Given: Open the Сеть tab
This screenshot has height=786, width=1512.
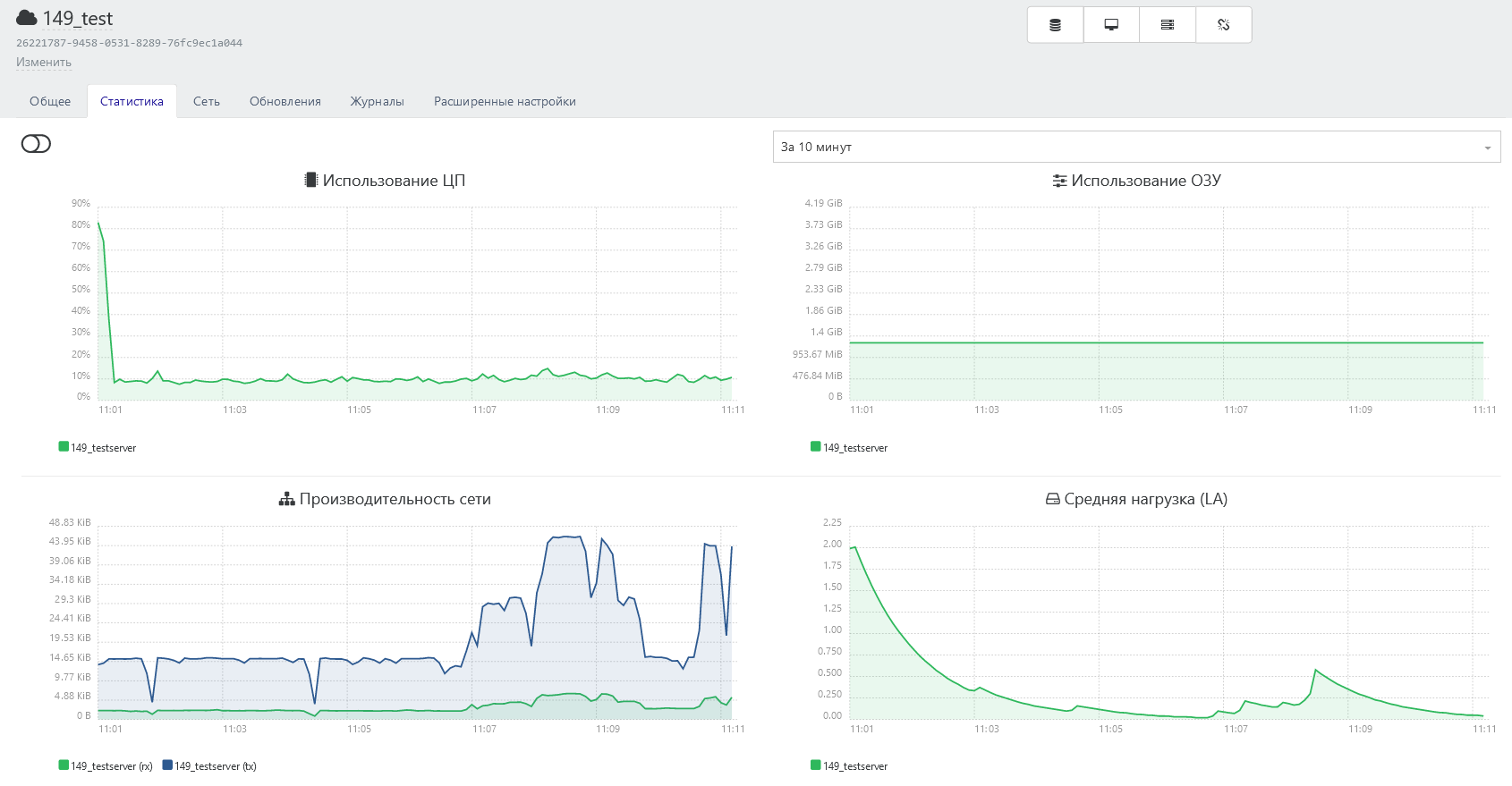Looking at the screenshot, I should click(x=207, y=101).
